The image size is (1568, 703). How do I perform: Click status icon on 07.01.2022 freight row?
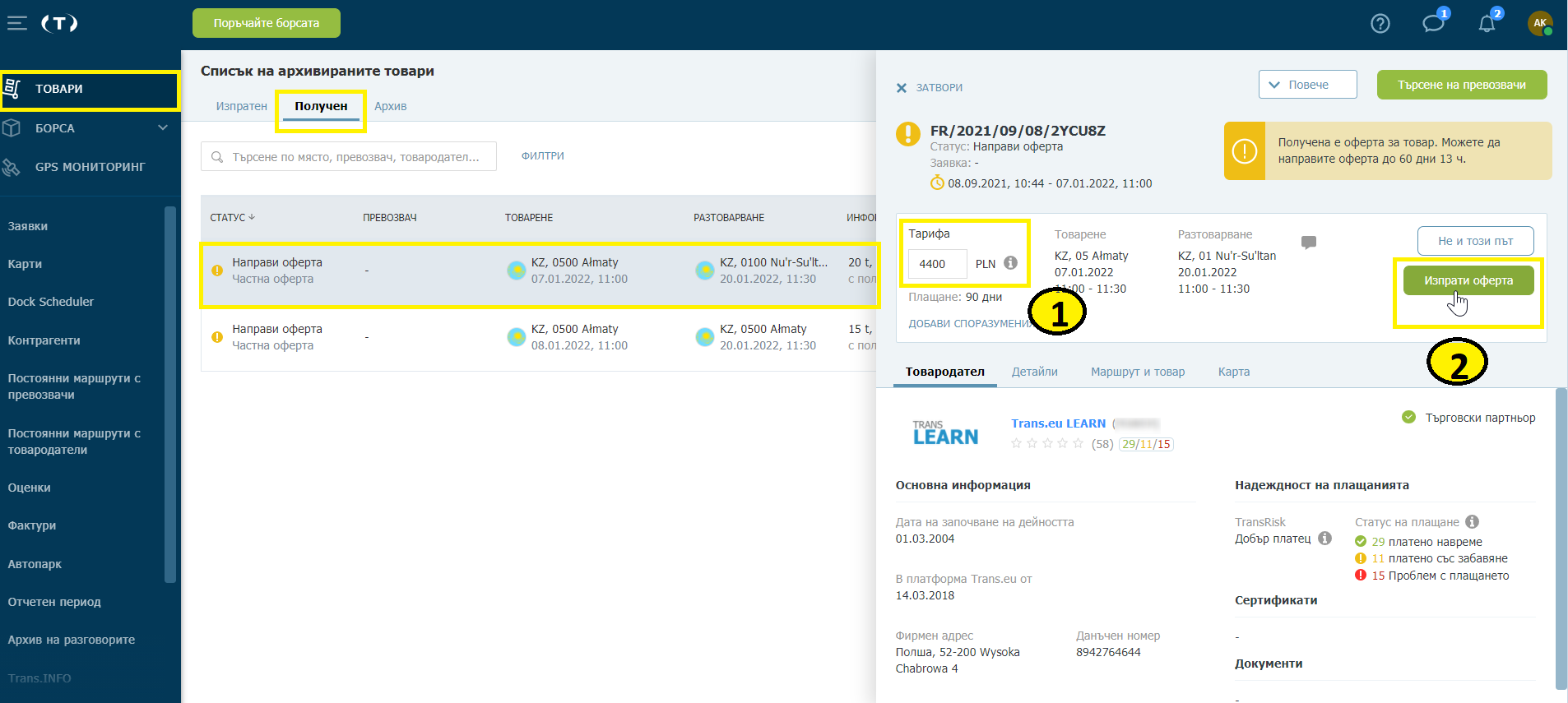tap(217, 271)
